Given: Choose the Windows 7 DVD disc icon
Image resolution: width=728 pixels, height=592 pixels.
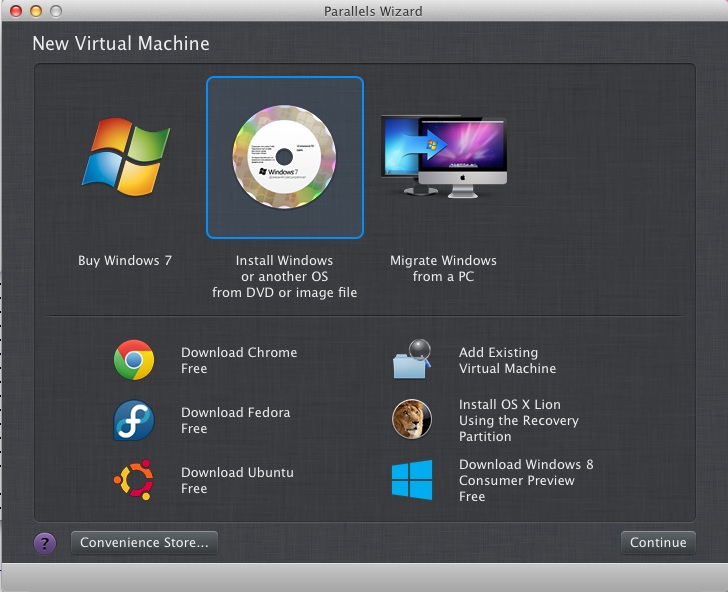Looking at the screenshot, I should pos(284,157).
